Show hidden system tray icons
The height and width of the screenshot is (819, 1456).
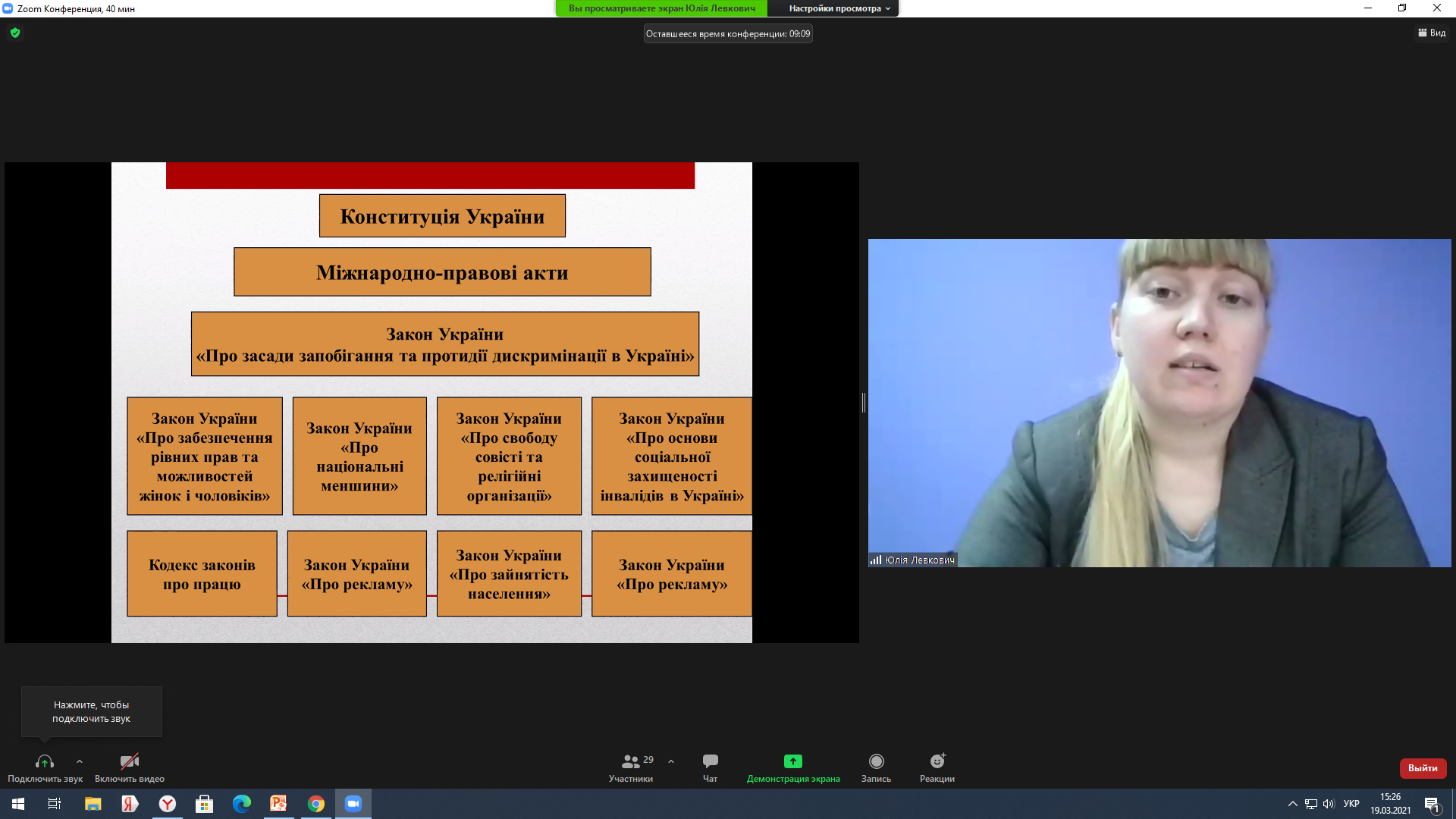point(1292,804)
